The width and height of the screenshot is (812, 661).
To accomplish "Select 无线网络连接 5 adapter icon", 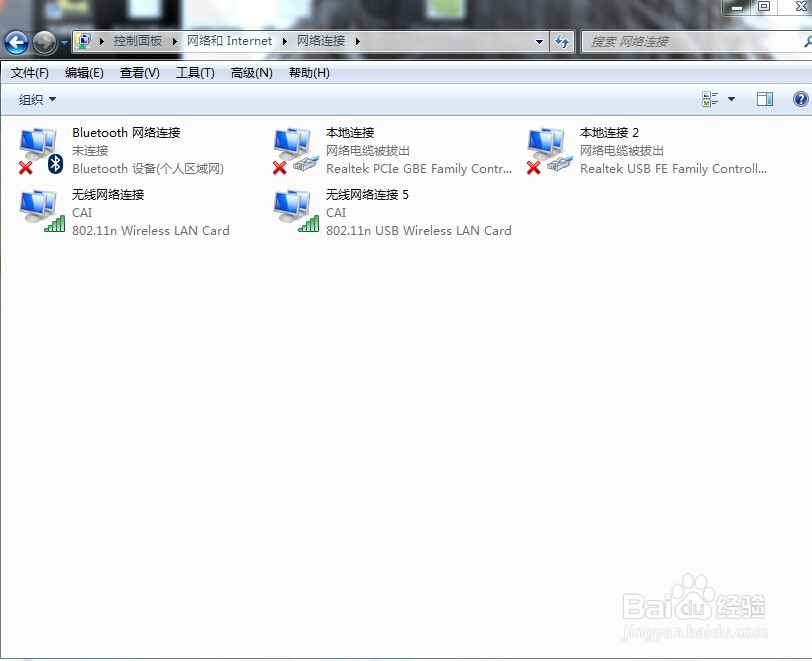I will tap(296, 212).
